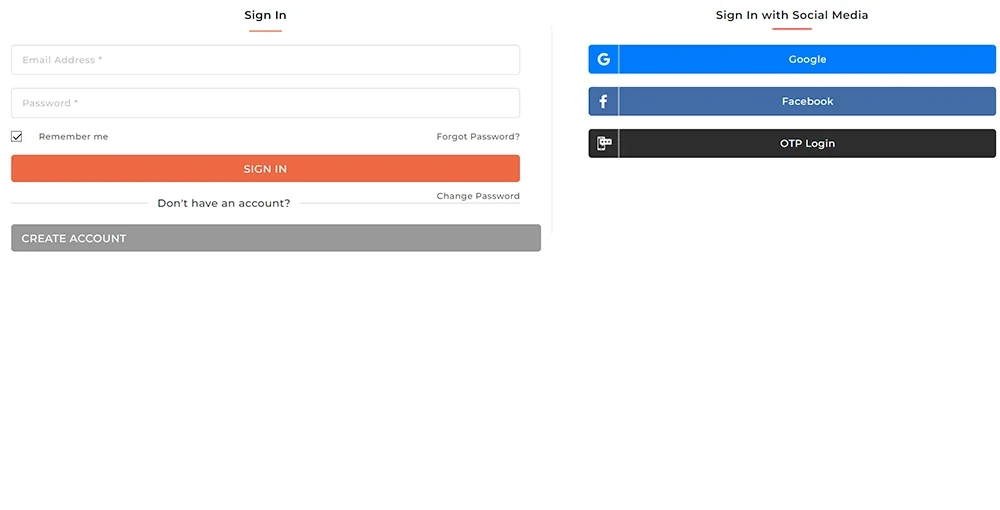Click the Google G logo icon
Screen dimensions: 1000x510
(x=603, y=59)
